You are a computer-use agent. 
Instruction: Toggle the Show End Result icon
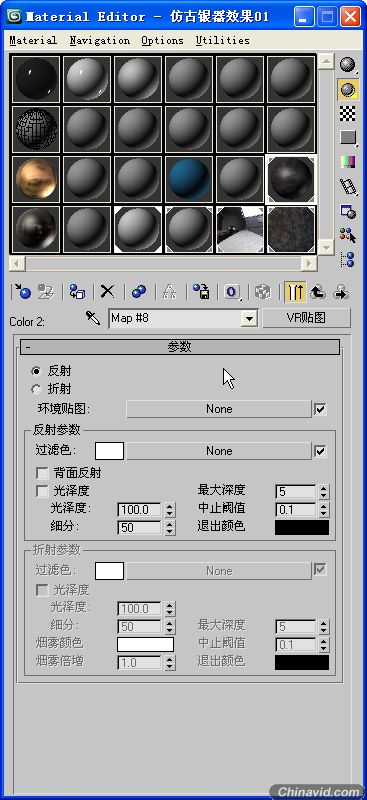click(295, 291)
